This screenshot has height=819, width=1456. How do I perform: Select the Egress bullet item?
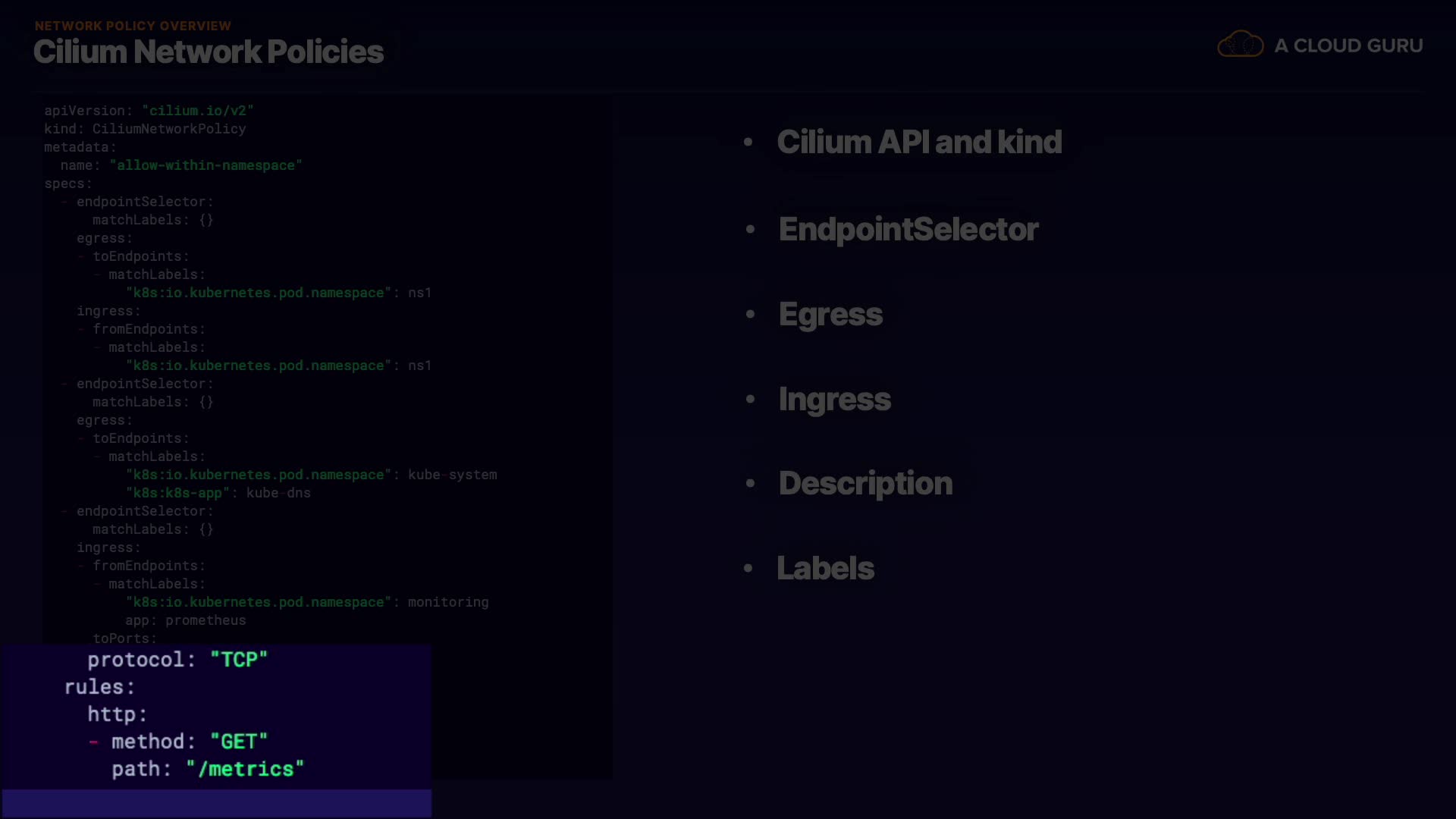[x=830, y=314]
